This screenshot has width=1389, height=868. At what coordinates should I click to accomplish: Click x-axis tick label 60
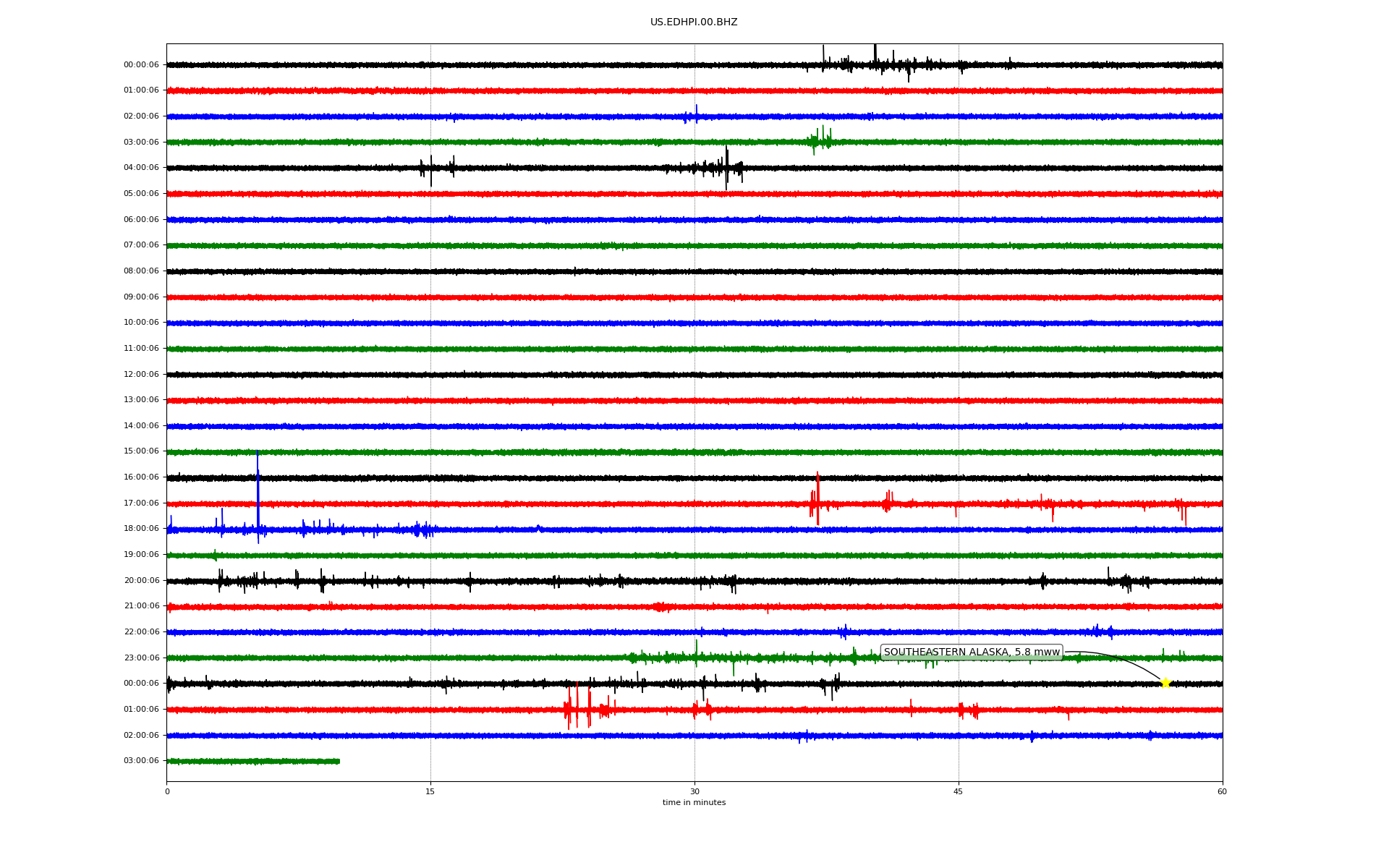pyautogui.click(x=1221, y=791)
